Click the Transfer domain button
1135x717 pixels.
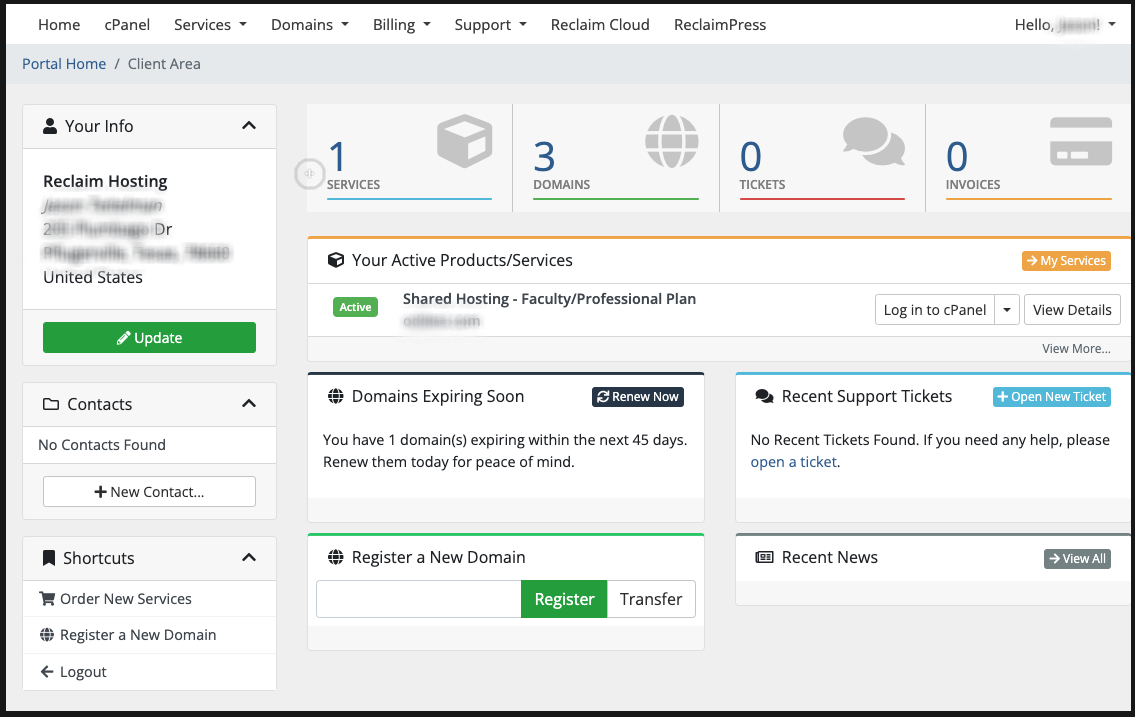point(651,599)
